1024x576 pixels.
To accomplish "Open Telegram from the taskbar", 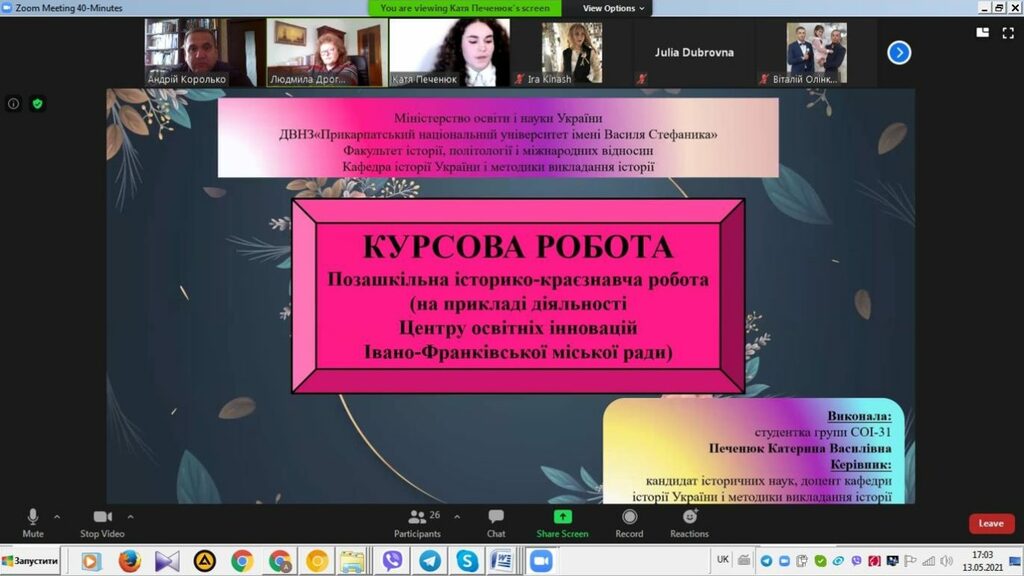I will pos(430,561).
